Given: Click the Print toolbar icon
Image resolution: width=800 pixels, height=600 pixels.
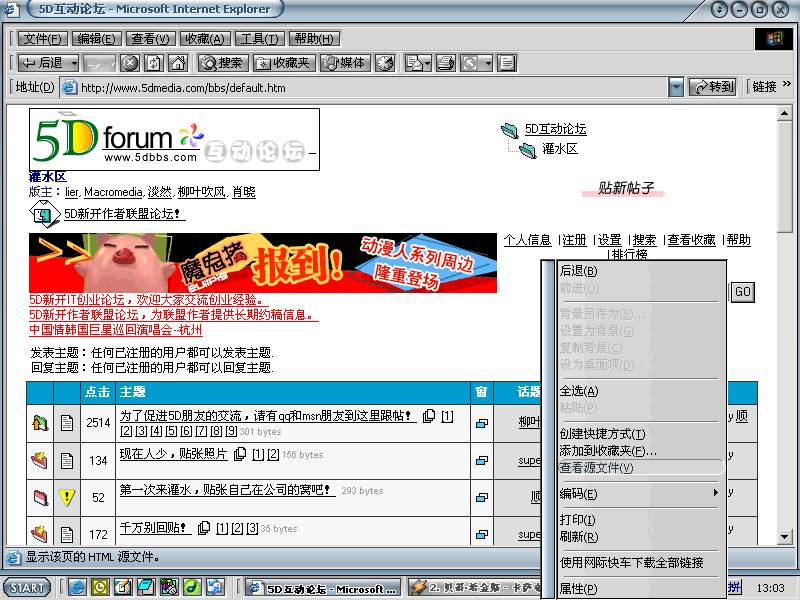Looking at the screenshot, I should click(446, 63).
